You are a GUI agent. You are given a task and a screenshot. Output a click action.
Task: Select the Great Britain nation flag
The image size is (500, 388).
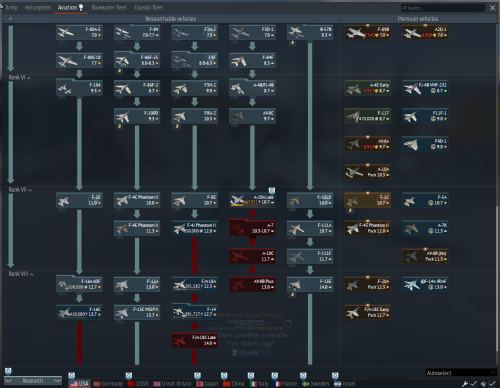172,384
